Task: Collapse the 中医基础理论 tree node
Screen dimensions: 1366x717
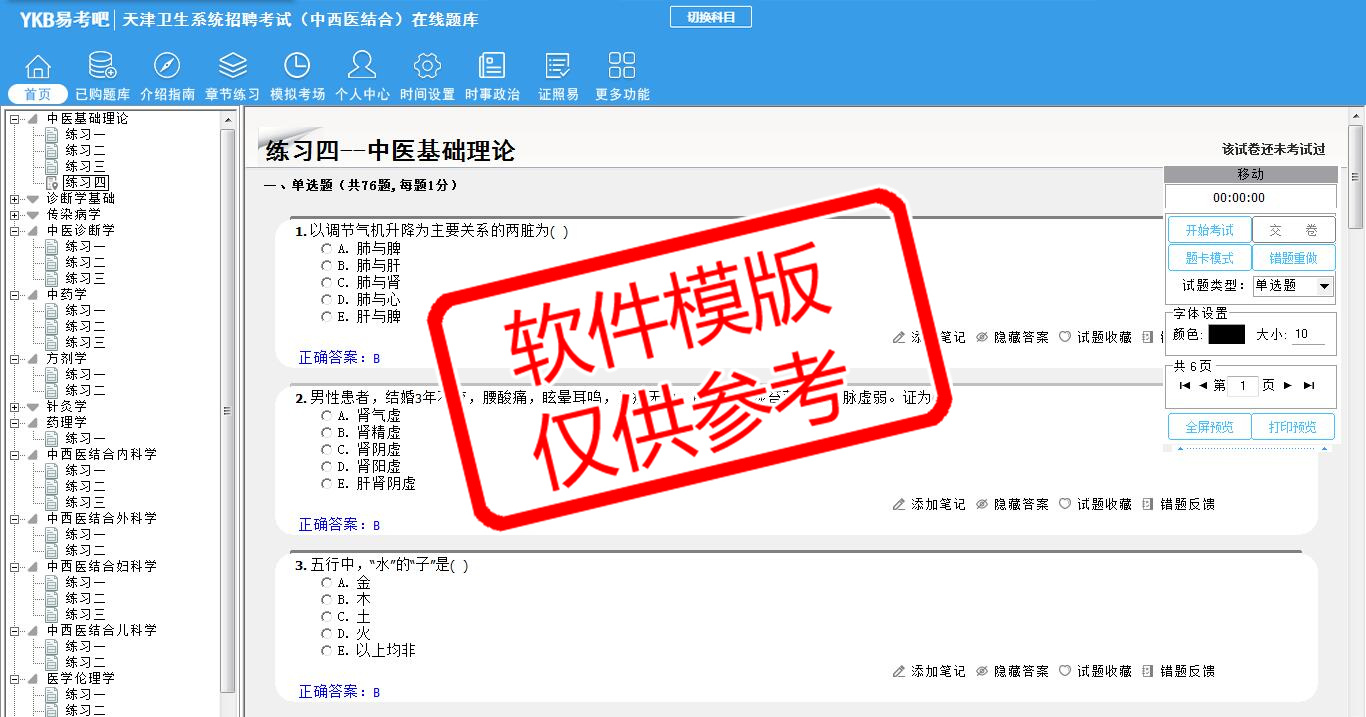Action: pos(14,119)
